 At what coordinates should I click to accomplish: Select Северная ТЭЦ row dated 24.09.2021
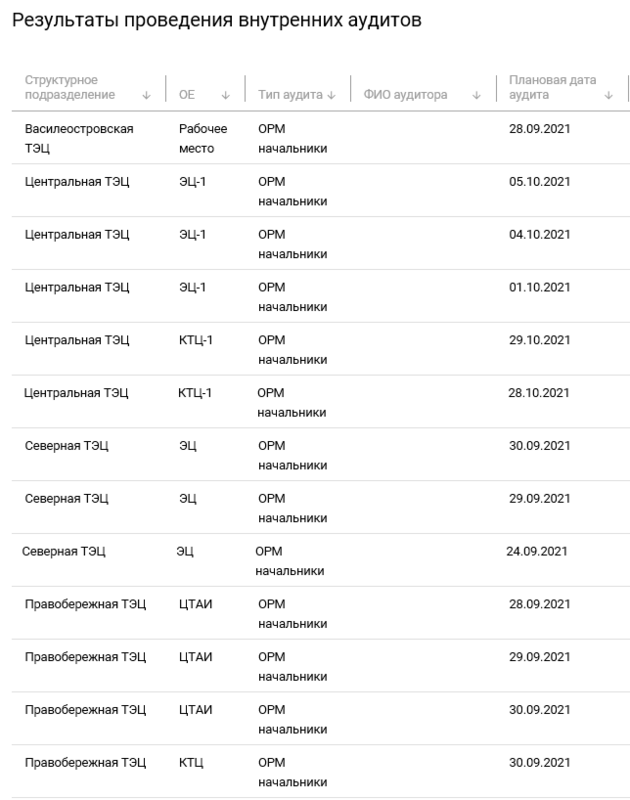[321, 560]
